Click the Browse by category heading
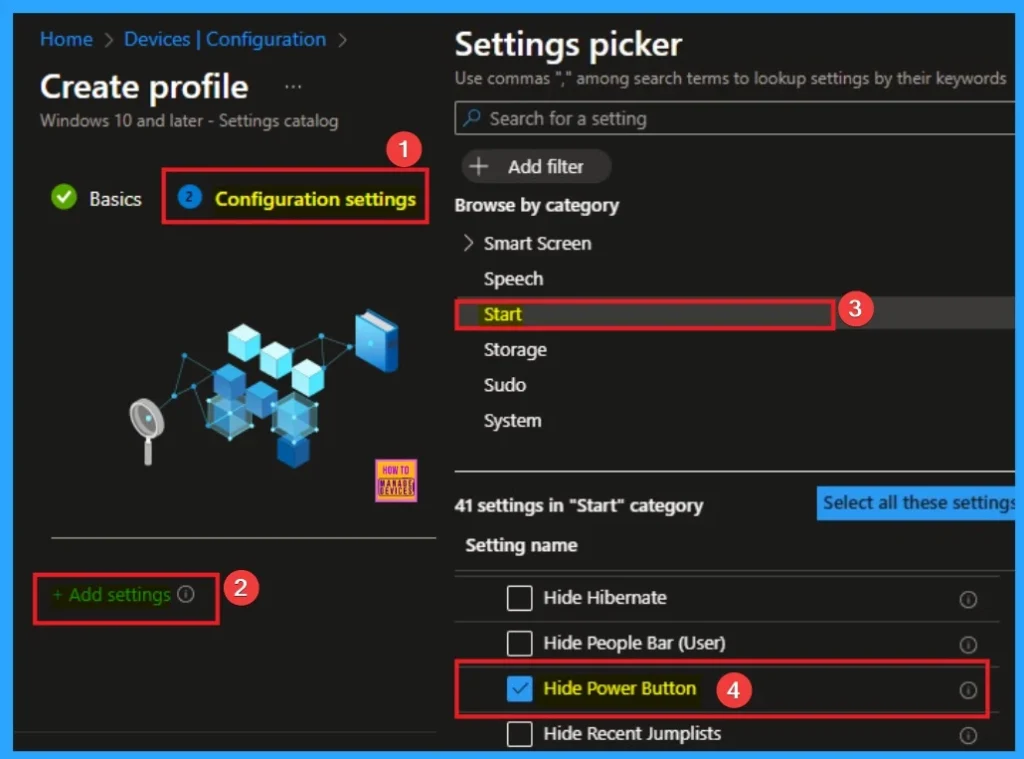Viewport: 1024px width, 759px height. [x=536, y=205]
